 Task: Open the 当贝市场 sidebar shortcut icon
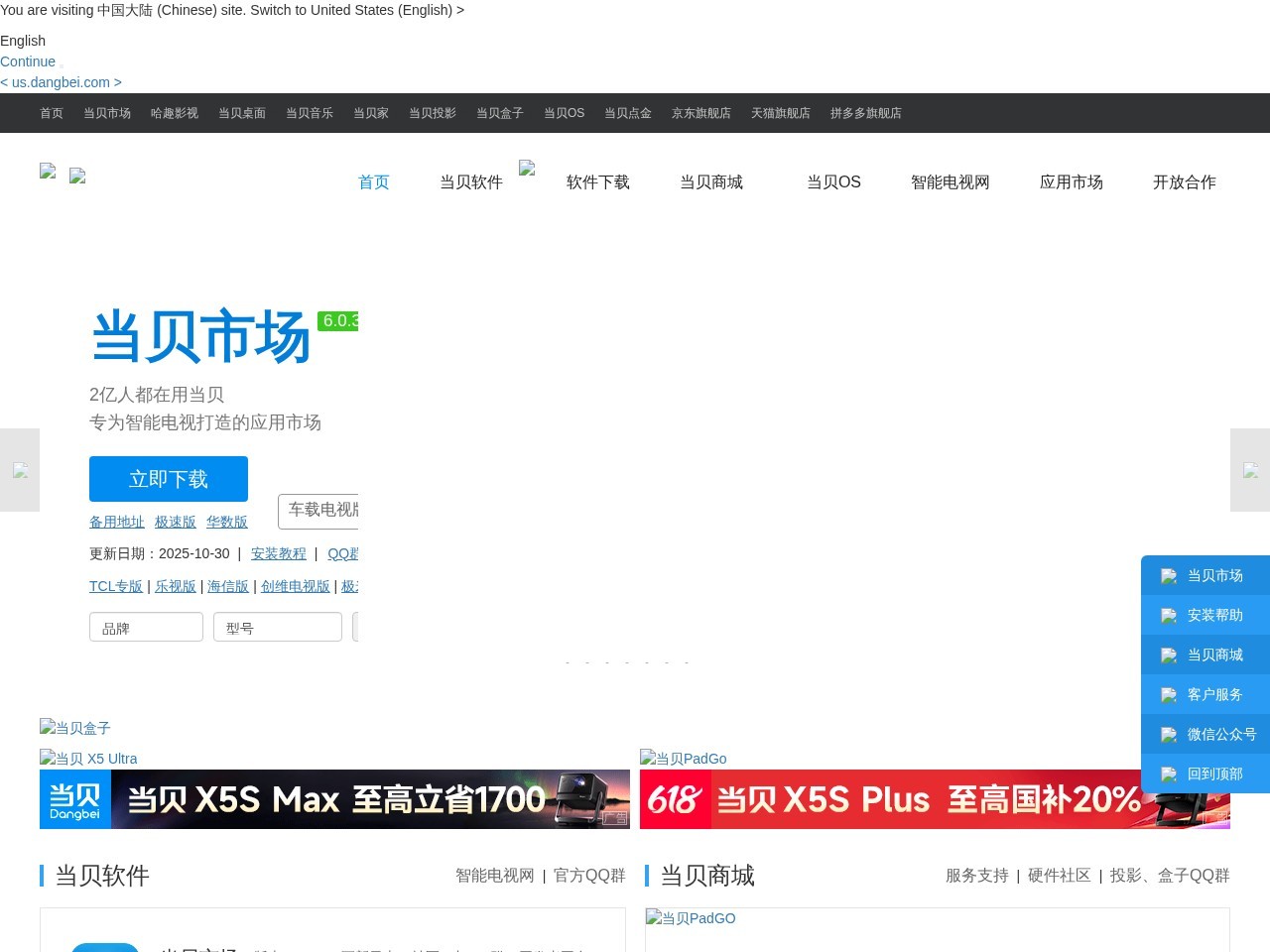tap(1169, 575)
